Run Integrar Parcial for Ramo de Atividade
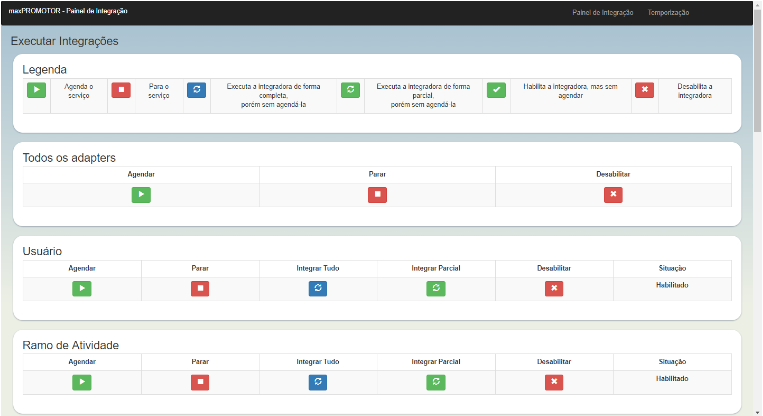The image size is (763, 416). tap(436, 382)
